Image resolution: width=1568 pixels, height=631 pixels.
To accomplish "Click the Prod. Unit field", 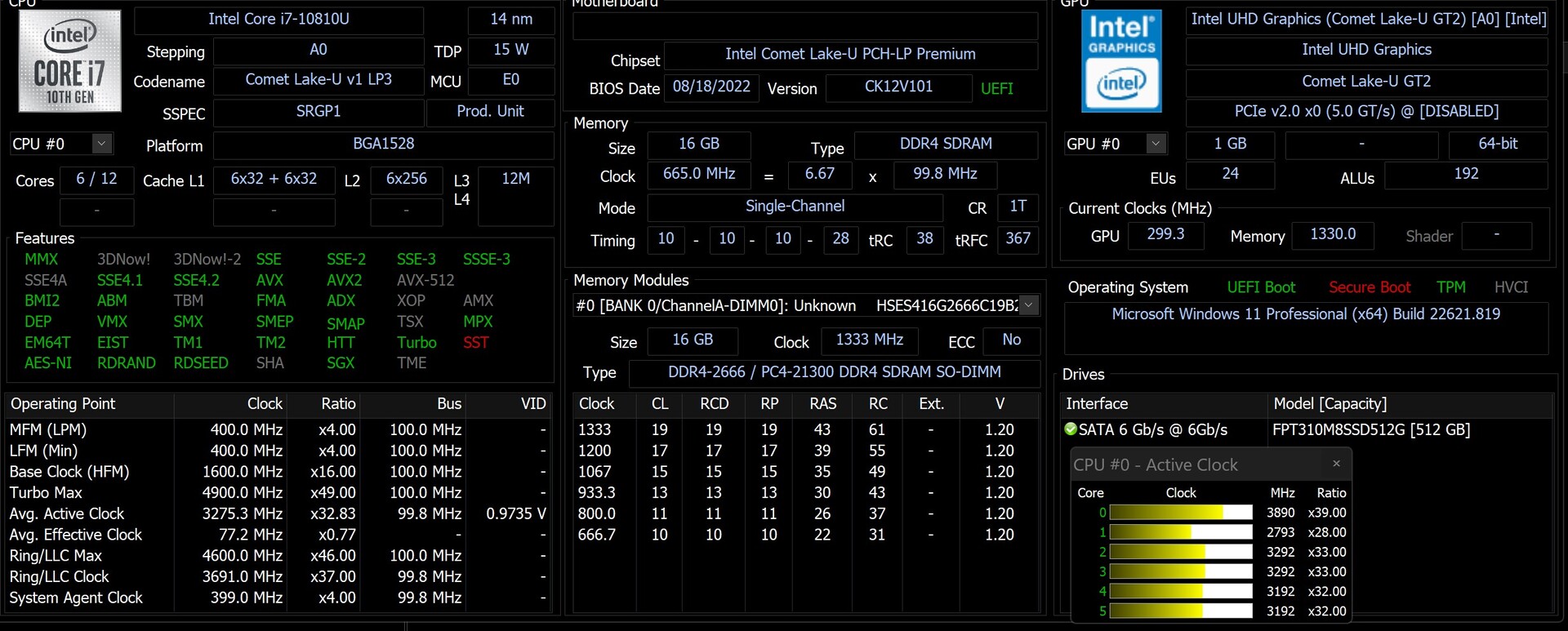I will click(490, 112).
